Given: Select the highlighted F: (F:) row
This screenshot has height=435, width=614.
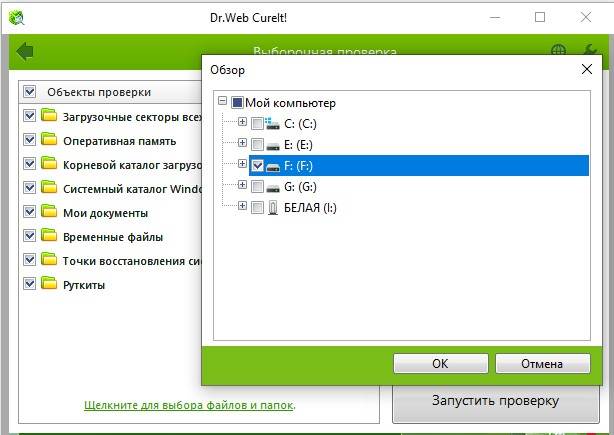Looking at the screenshot, I should pyautogui.click(x=419, y=166).
